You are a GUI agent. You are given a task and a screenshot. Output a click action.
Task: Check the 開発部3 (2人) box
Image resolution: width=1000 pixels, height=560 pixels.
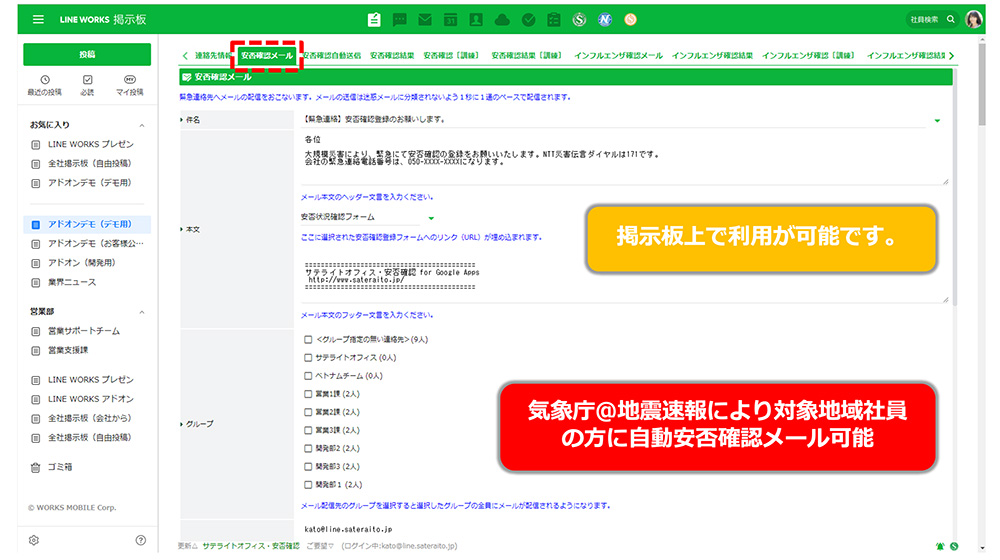tap(308, 467)
